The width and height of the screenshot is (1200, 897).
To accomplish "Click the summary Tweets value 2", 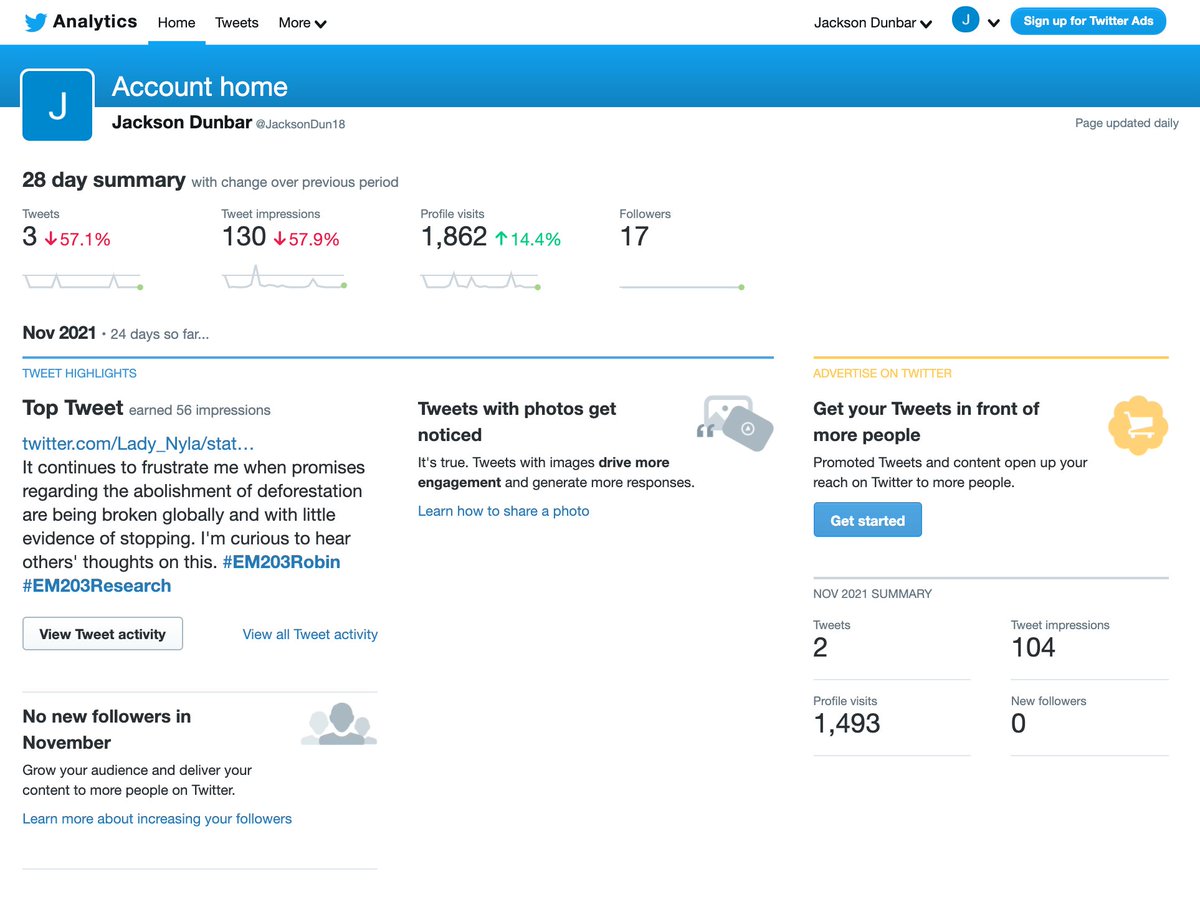I will click(x=821, y=648).
